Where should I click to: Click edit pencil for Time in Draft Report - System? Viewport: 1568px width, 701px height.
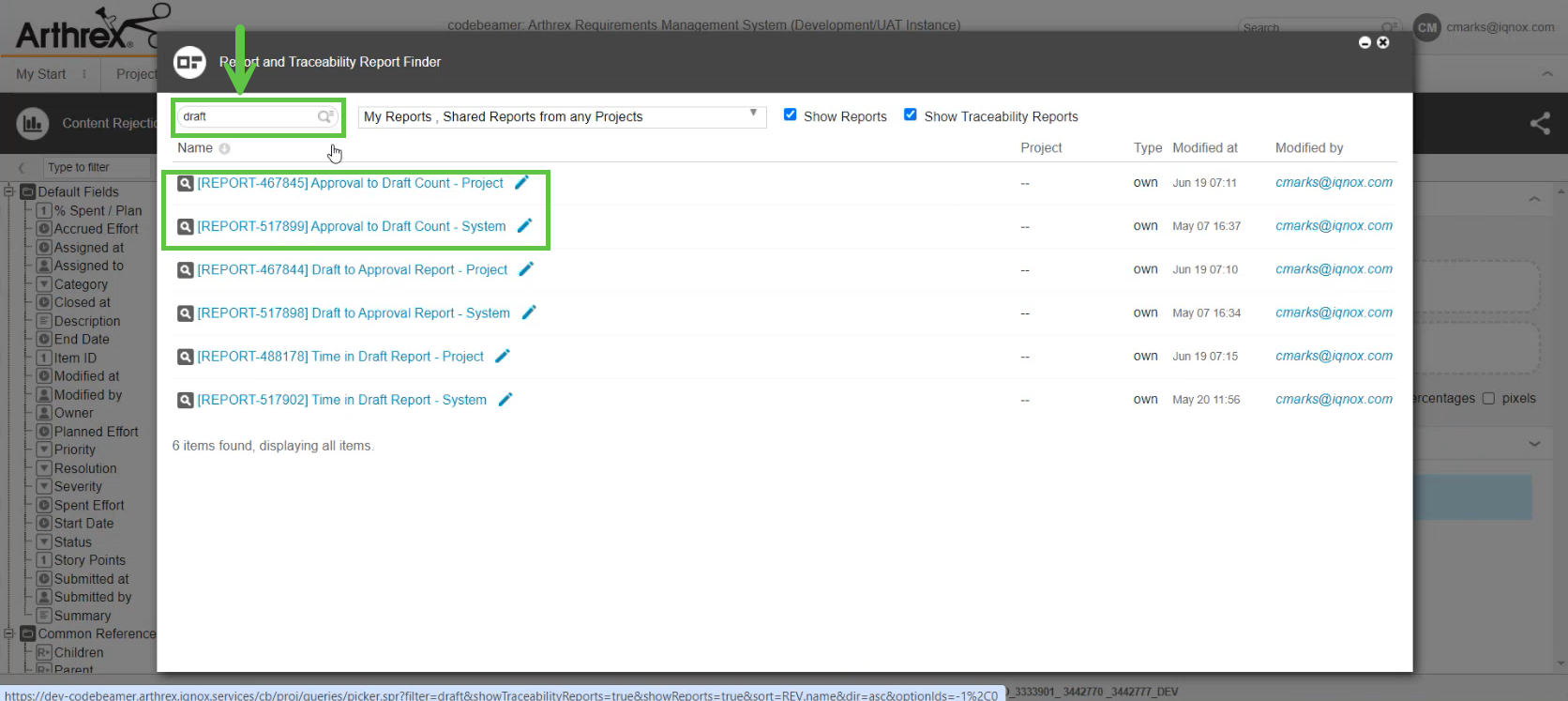tap(505, 400)
